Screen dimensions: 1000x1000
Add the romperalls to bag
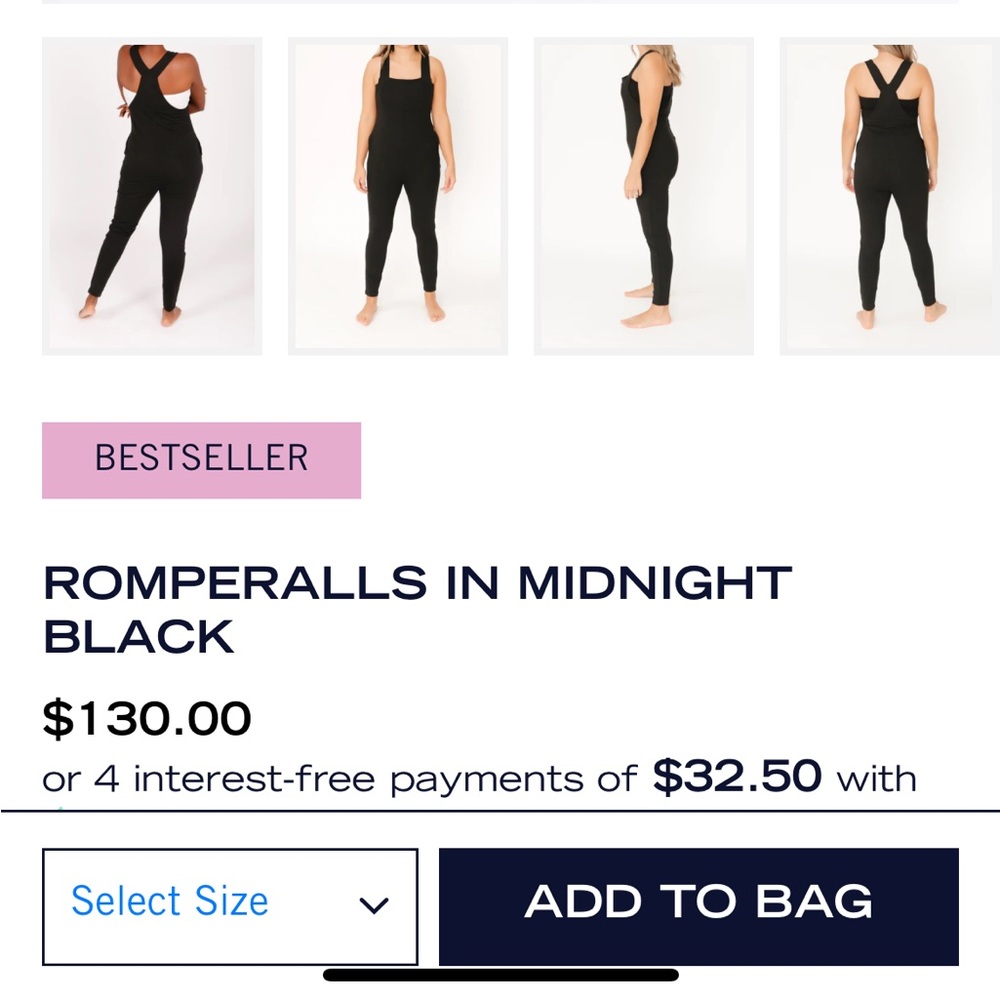[699, 906]
